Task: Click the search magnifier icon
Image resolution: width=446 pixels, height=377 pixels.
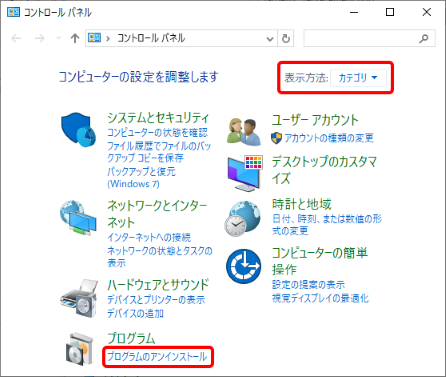Action: 424,38
